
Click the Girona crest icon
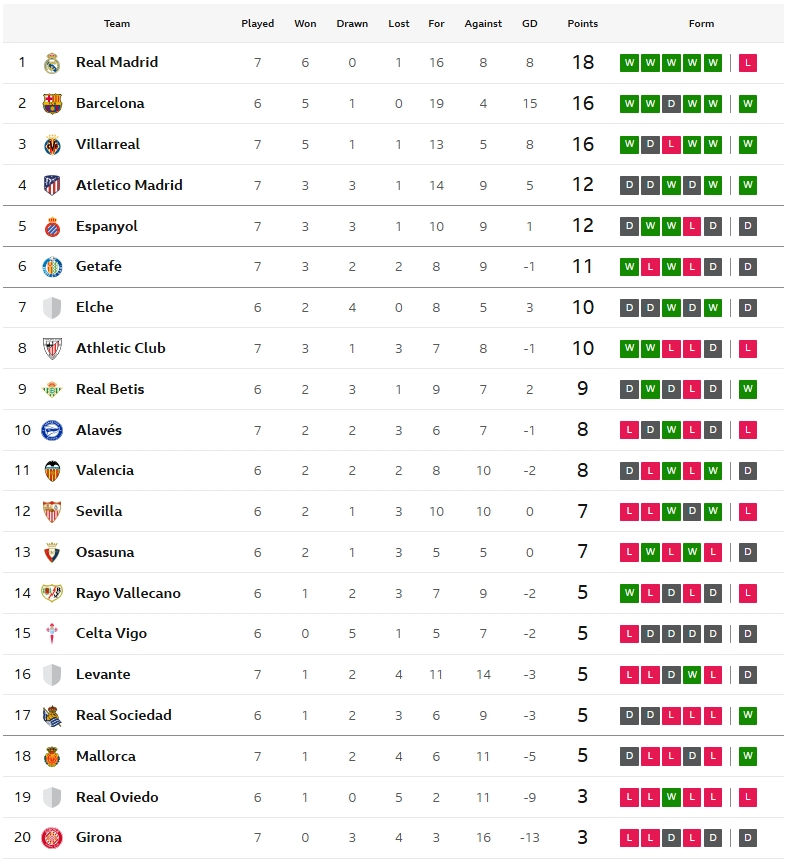click(52, 838)
